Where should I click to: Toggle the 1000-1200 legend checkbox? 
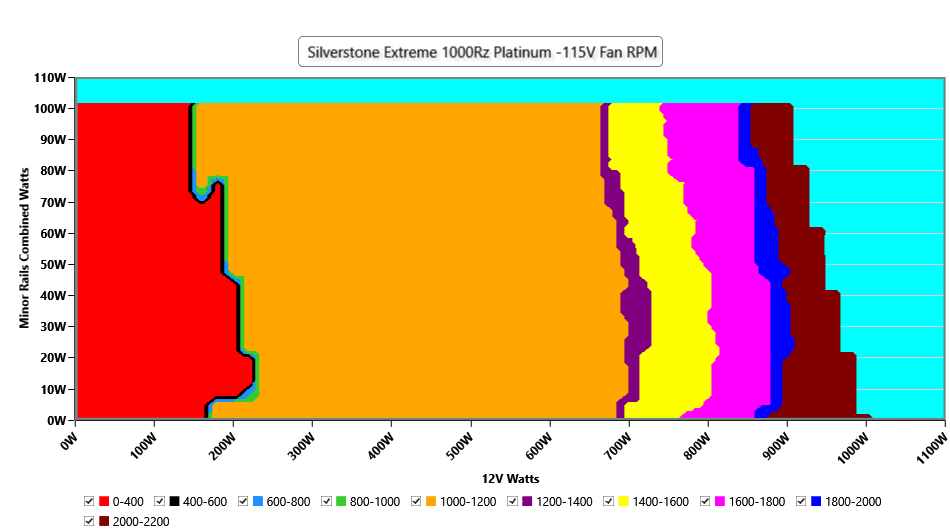coord(416,502)
